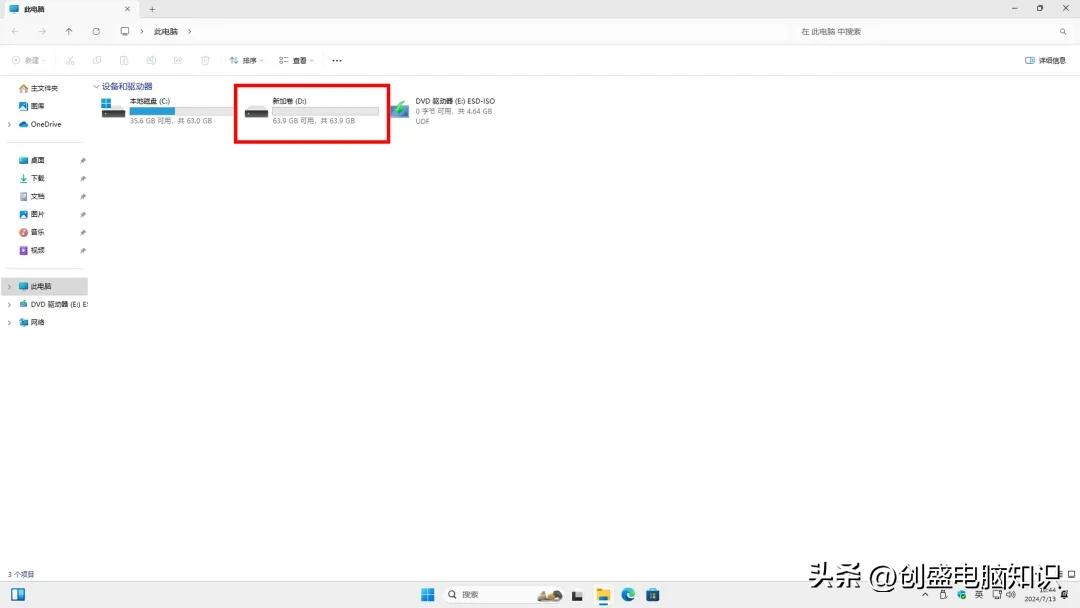Select 下载 in the sidebar
This screenshot has width=1080, height=608.
click(37, 178)
